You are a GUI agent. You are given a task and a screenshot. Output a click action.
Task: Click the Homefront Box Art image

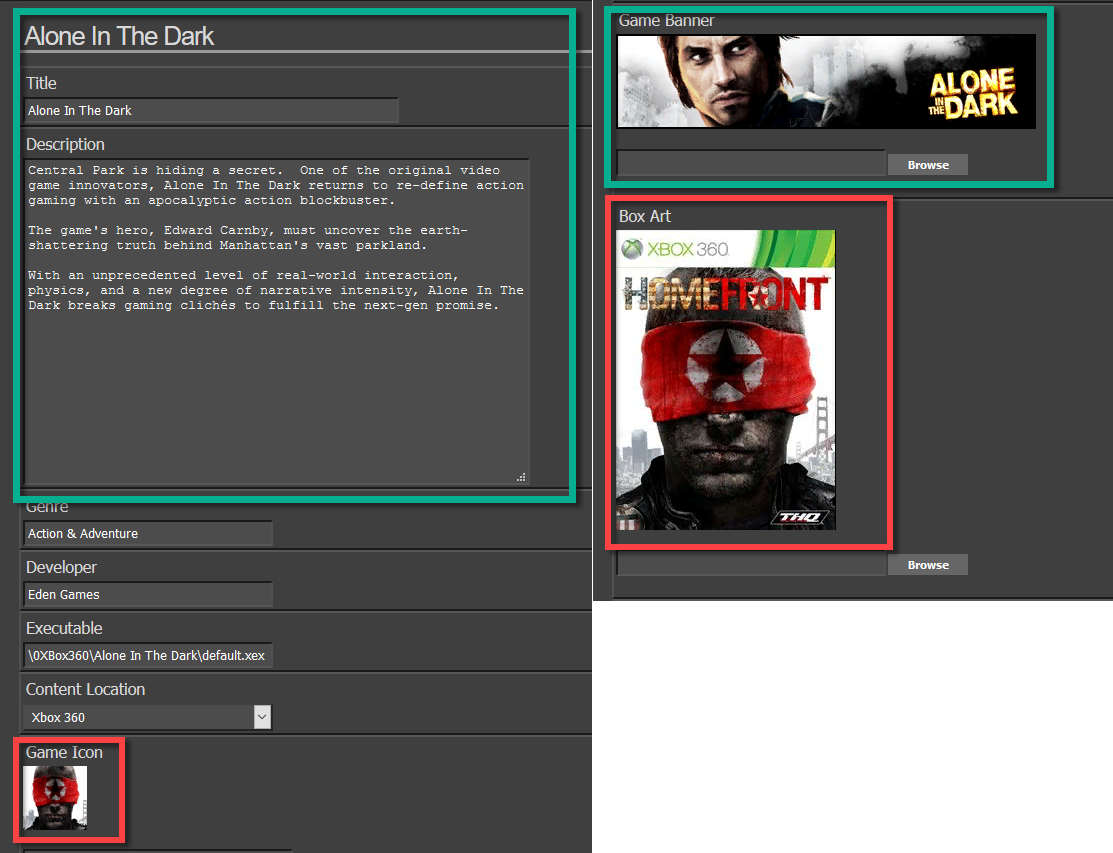point(725,380)
